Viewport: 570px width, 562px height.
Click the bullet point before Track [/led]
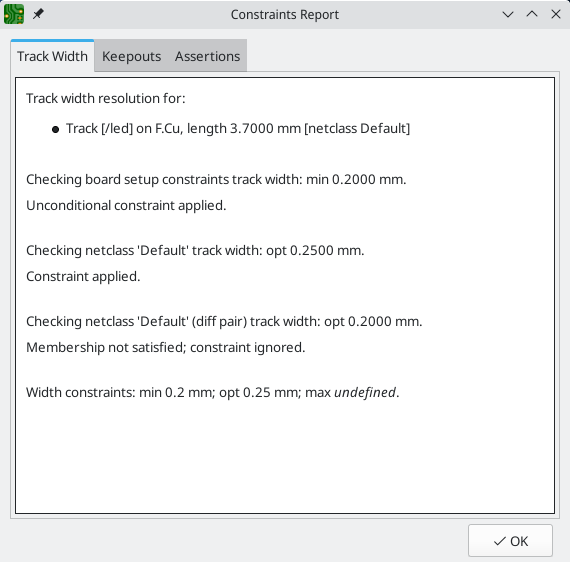click(x=55, y=129)
